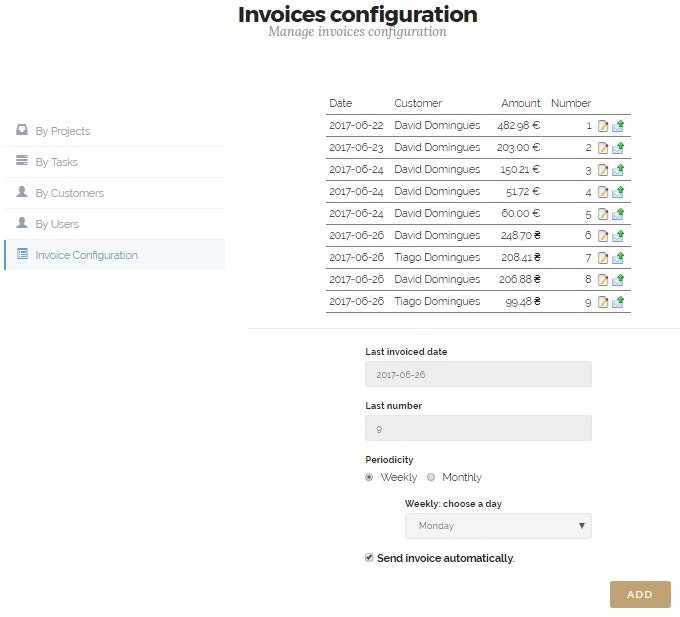Image resolution: width=680 pixels, height=617 pixels.
Task: Click the send icon for invoice number 1
Action: (x=618, y=126)
